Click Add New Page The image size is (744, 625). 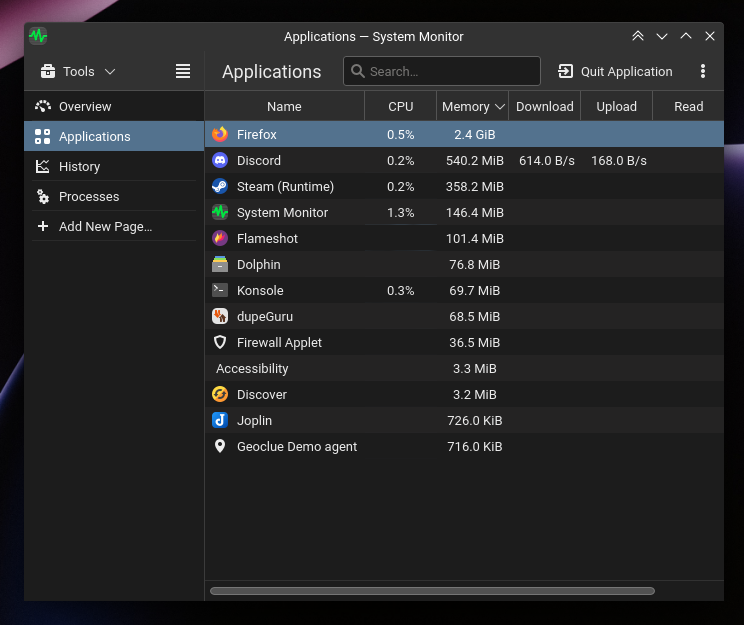[x=114, y=226]
